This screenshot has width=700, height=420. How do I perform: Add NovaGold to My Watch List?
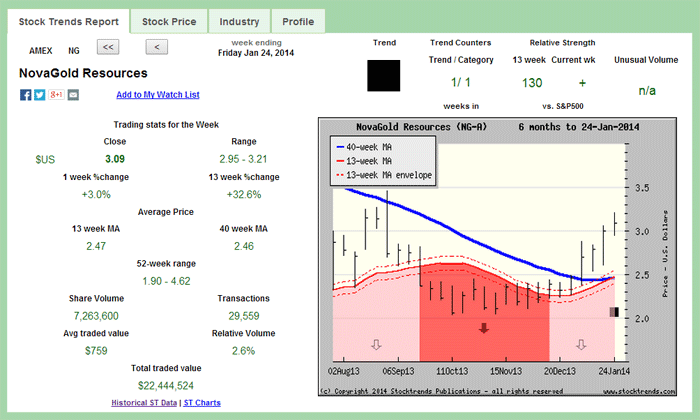coord(158,95)
